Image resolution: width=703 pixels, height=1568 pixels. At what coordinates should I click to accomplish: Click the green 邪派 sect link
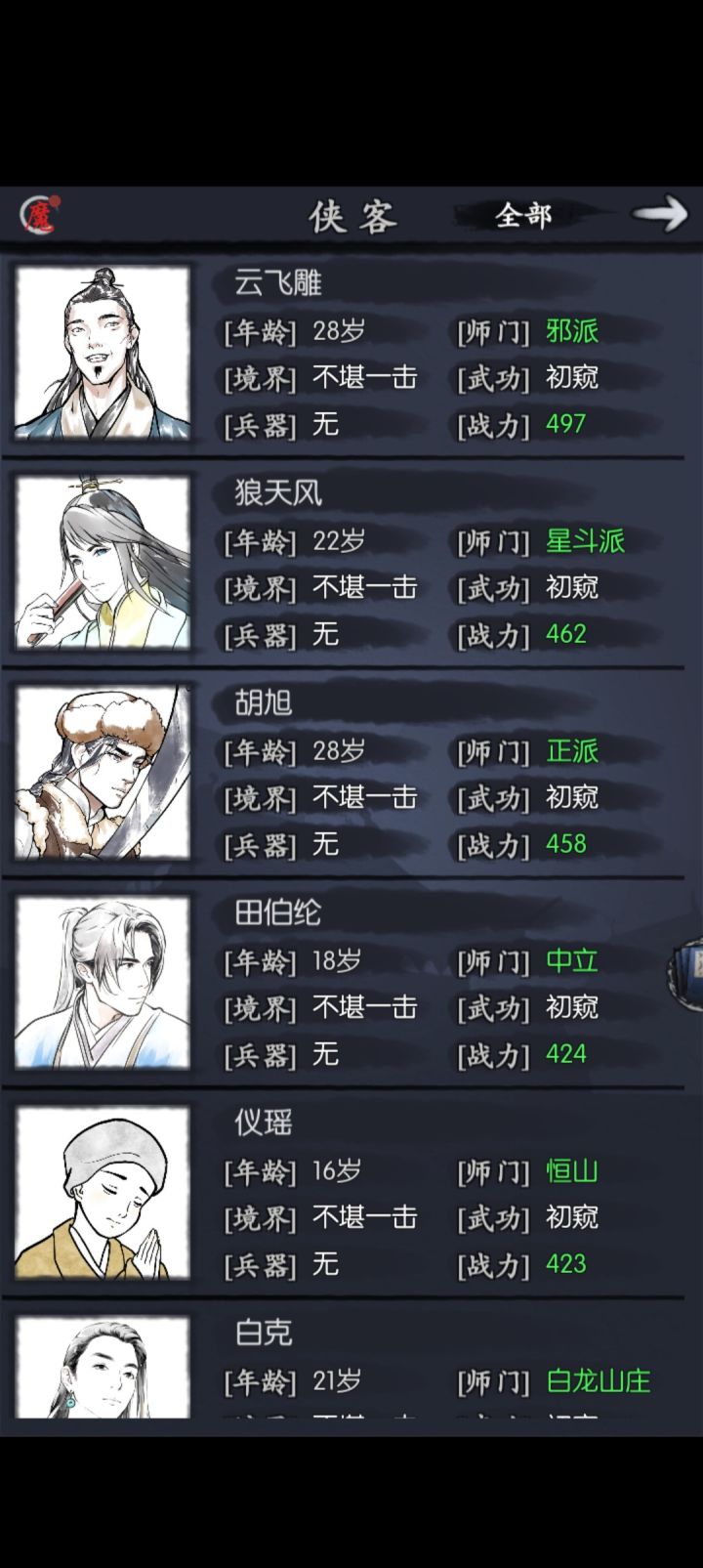coord(572,331)
